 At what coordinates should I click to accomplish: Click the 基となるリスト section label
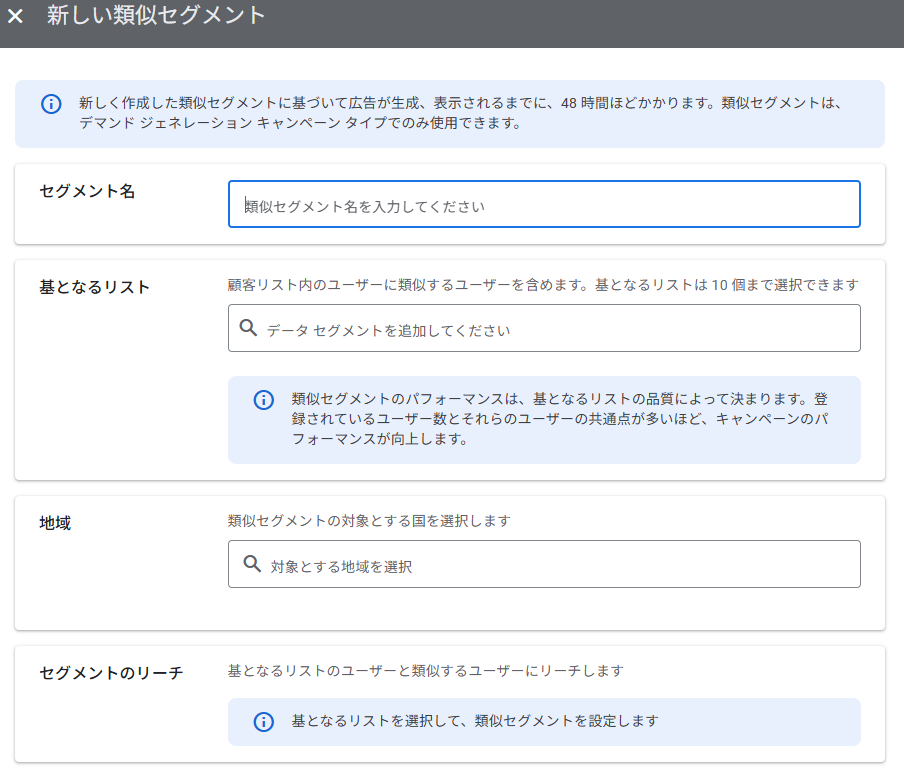(x=94, y=287)
